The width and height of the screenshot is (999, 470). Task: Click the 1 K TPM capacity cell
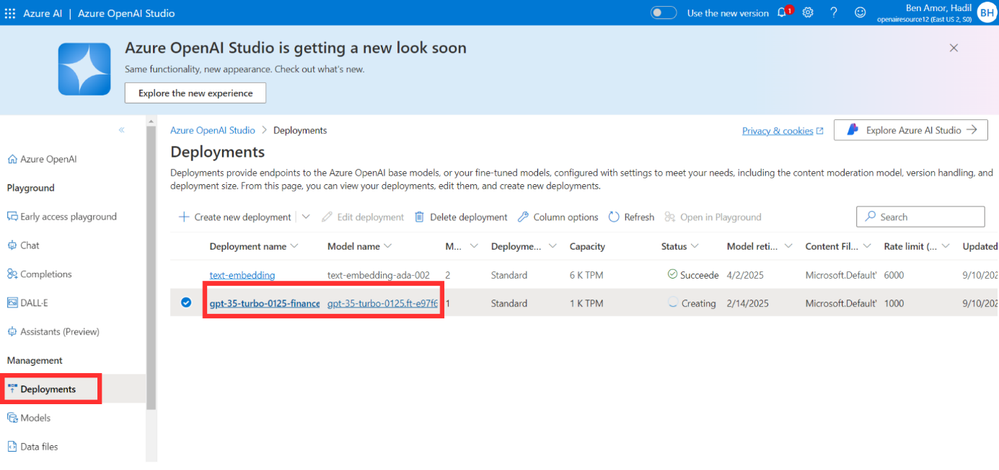tap(586, 304)
